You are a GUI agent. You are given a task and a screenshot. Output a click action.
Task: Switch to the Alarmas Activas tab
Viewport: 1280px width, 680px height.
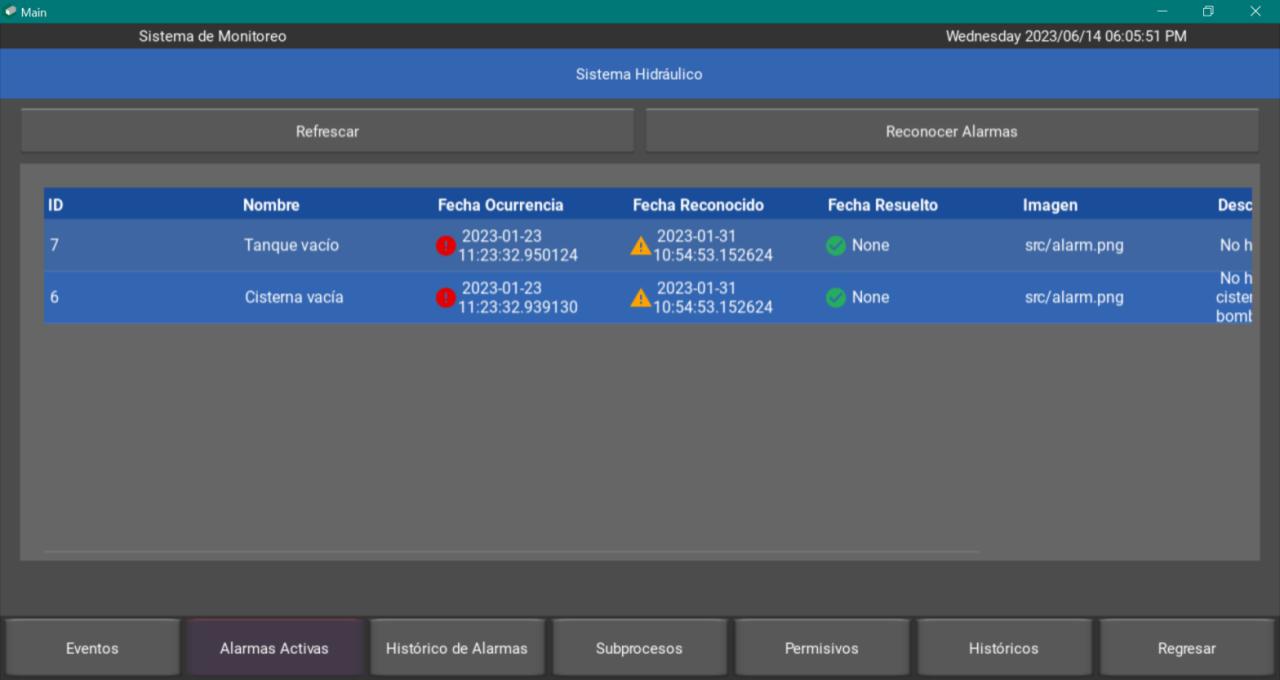274,648
